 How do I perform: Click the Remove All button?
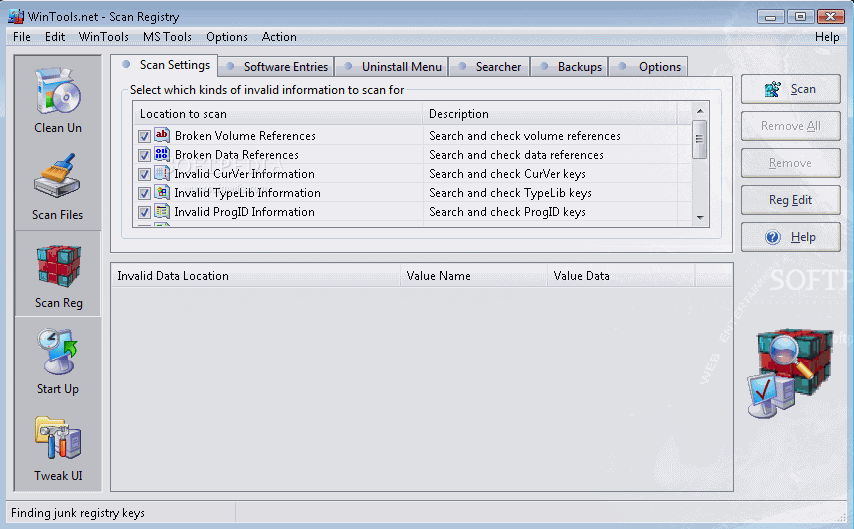(790, 126)
